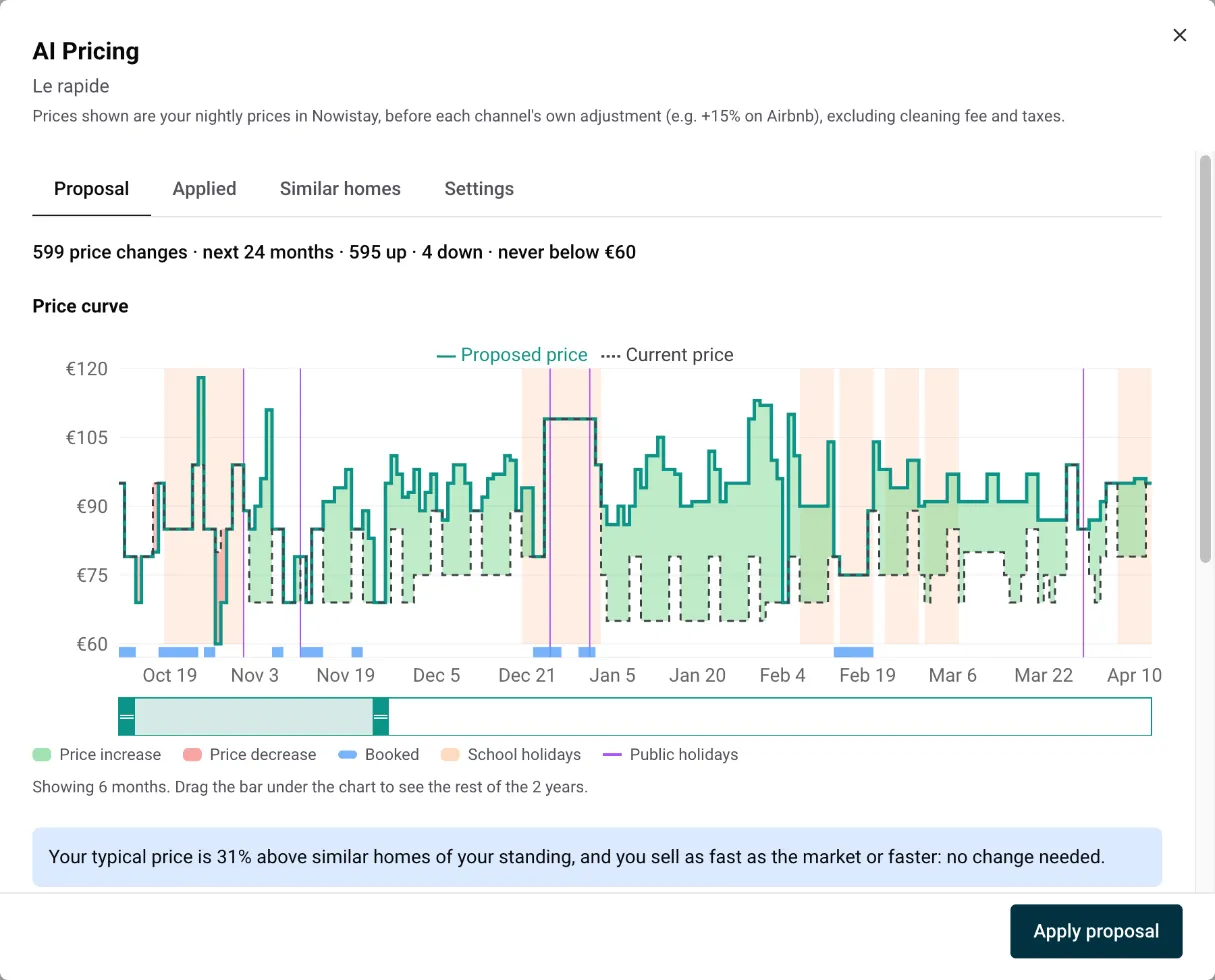Open the Similar homes tab
The width and height of the screenshot is (1215, 980).
(340, 189)
